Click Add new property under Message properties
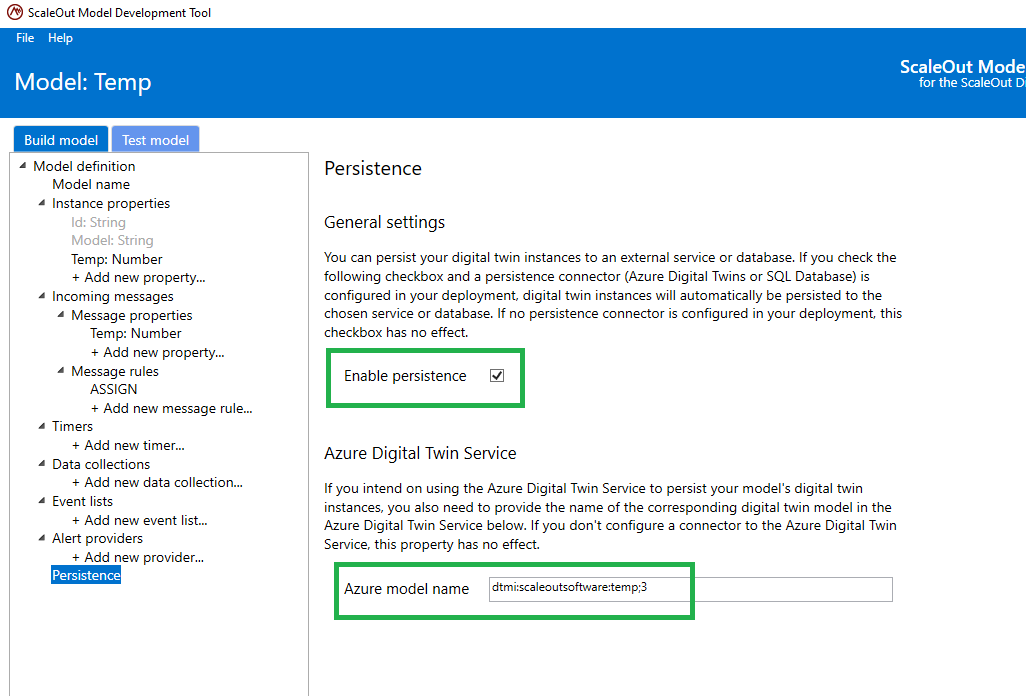1026x696 pixels. (157, 353)
